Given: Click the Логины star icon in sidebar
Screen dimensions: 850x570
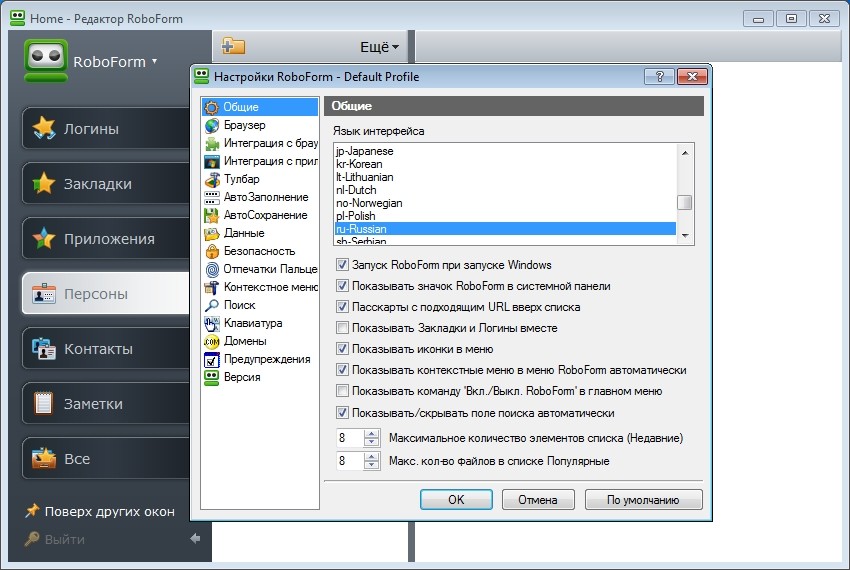Looking at the screenshot, I should pyautogui.click(x=44, y=129).
